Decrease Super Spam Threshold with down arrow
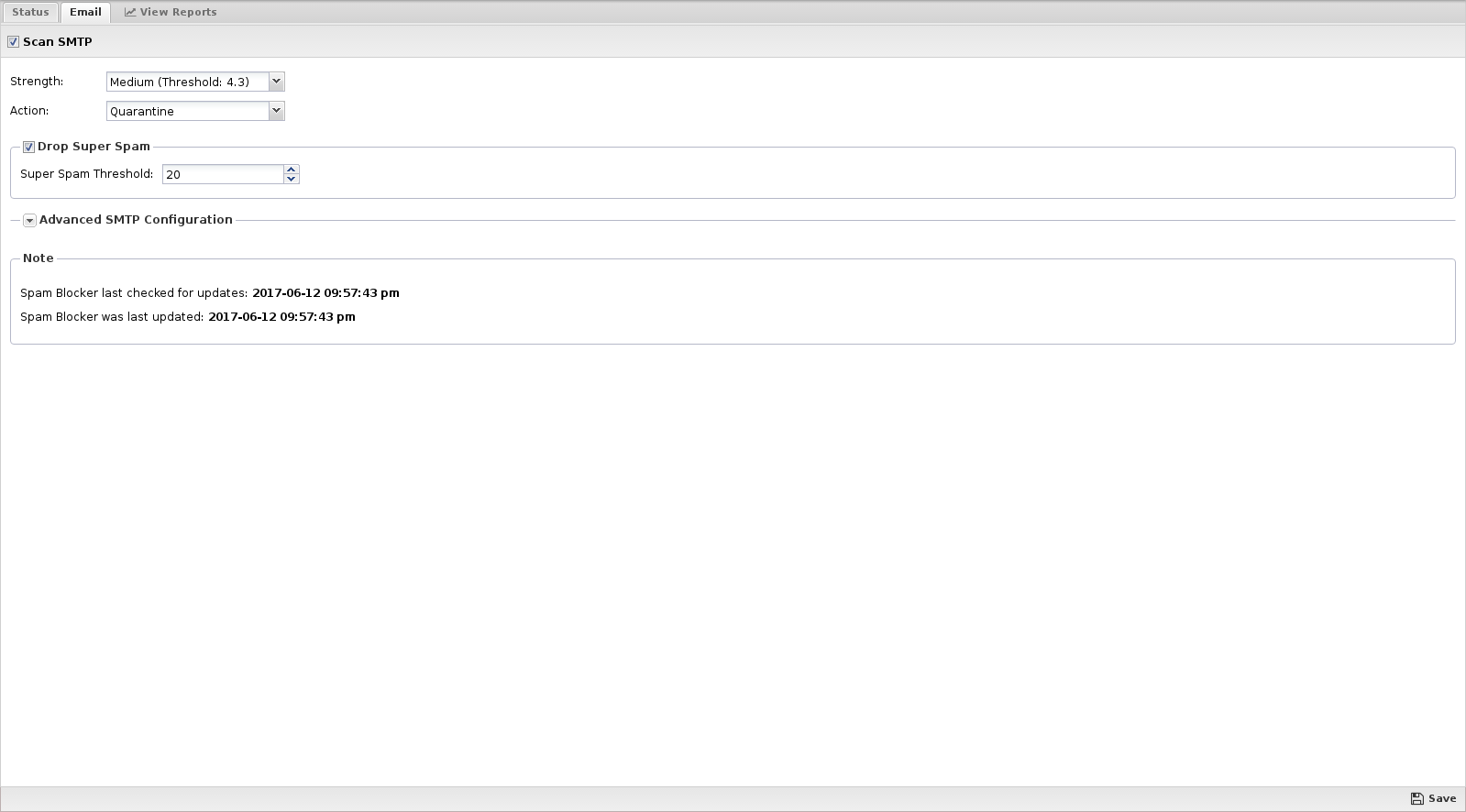 292,179
